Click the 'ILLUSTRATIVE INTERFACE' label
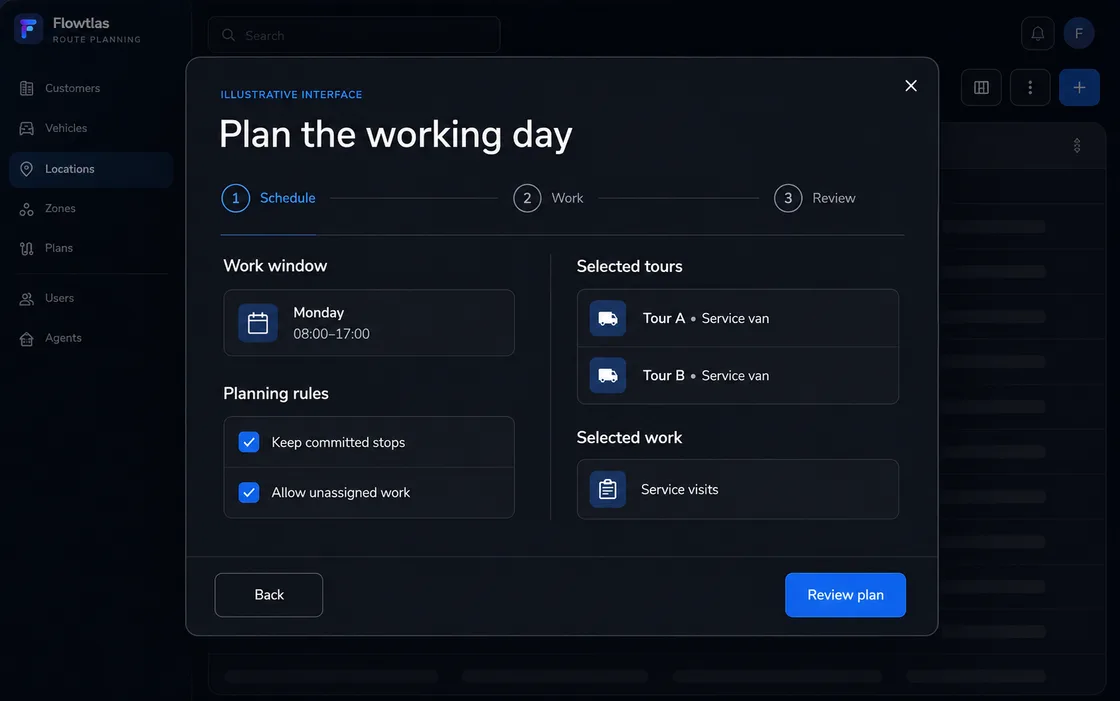The width and height of the screenshot is (1120, 701). coord(291,94)
